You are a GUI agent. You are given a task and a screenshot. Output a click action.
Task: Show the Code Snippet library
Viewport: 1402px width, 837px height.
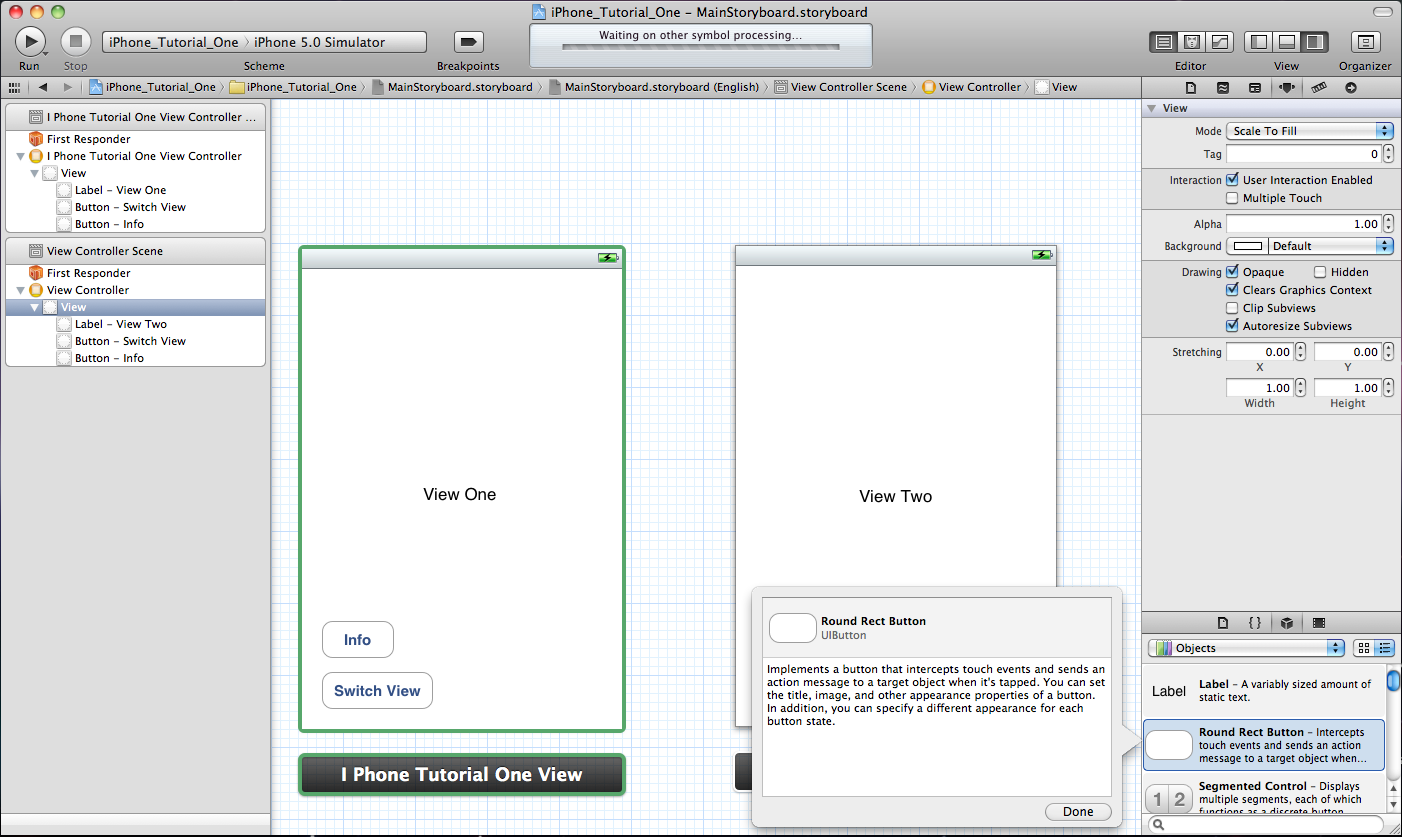coord(1255,622)
